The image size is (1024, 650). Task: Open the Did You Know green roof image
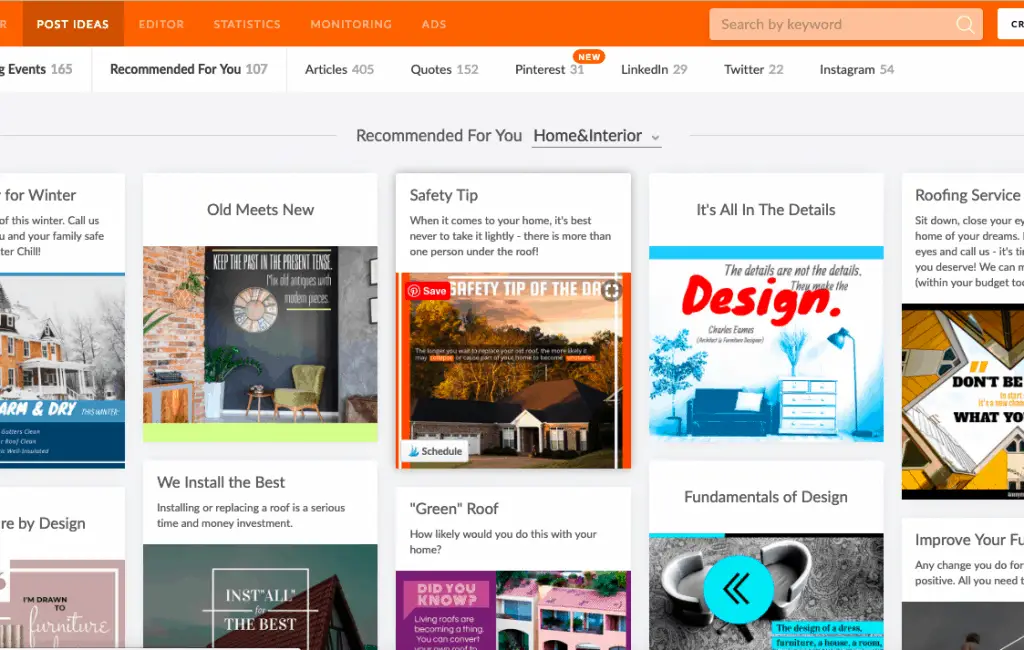click(x=513, y=610)
